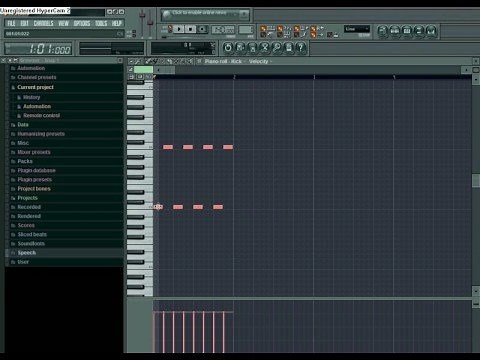
Task: Open the piano roll wrench tools icon
Action: pyautogui.click(x=137, y=61)
